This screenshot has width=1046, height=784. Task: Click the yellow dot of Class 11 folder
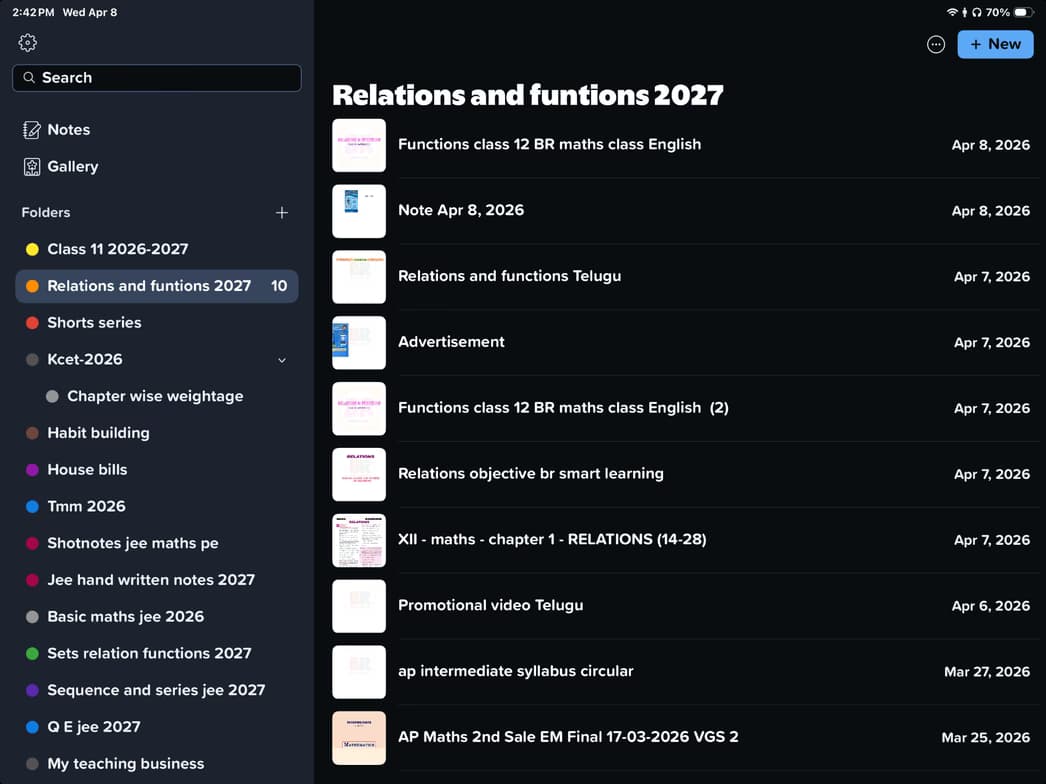32,249
